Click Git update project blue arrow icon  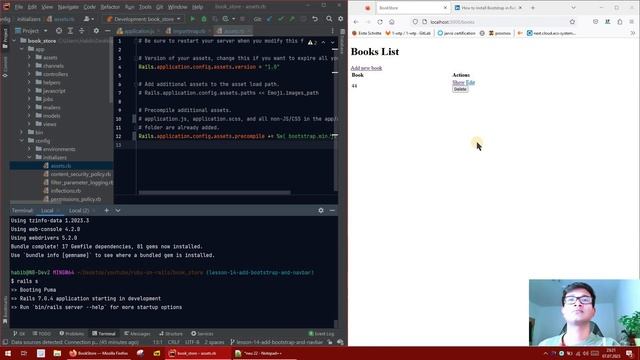269,19
